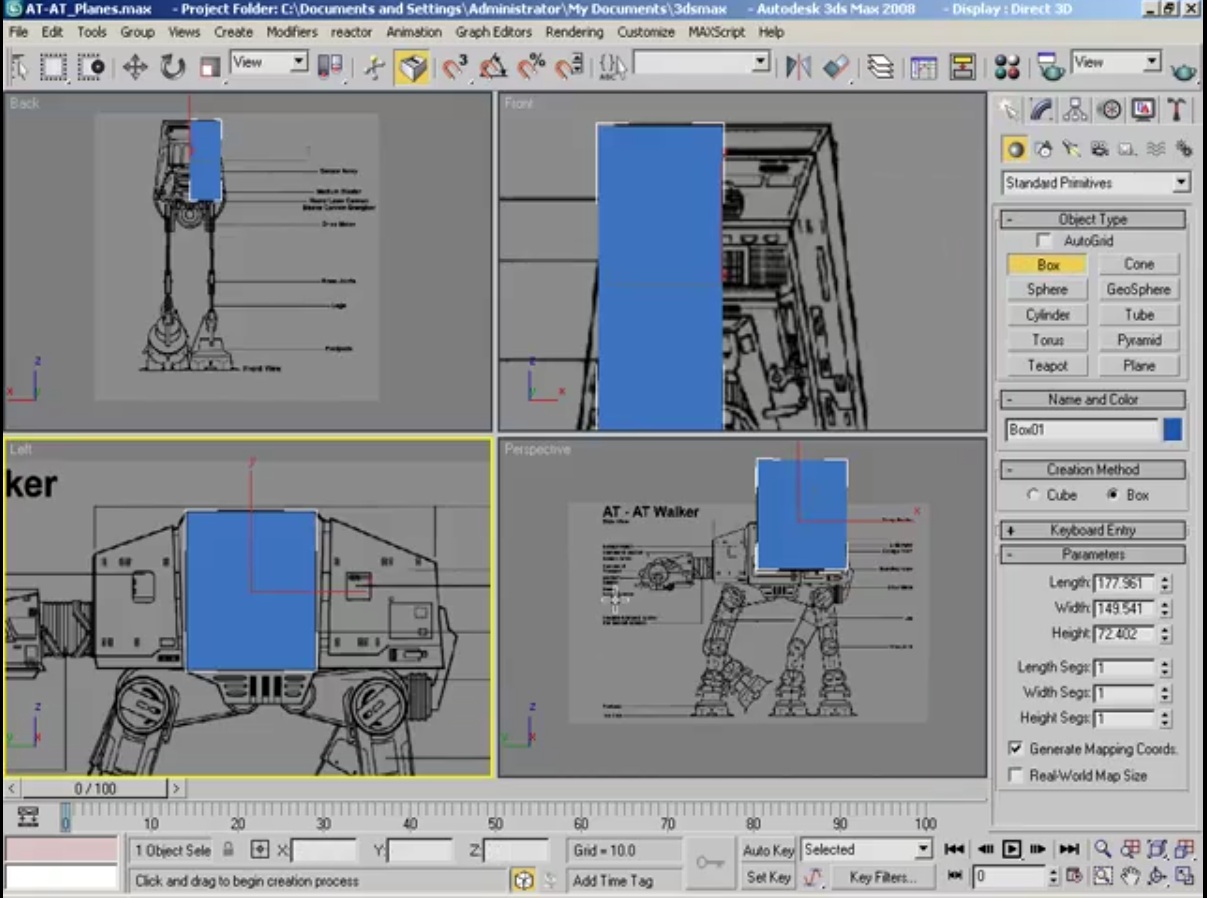Activate the Select and Rotate tool
1207x898 pixels.
(x=173, y=67)
